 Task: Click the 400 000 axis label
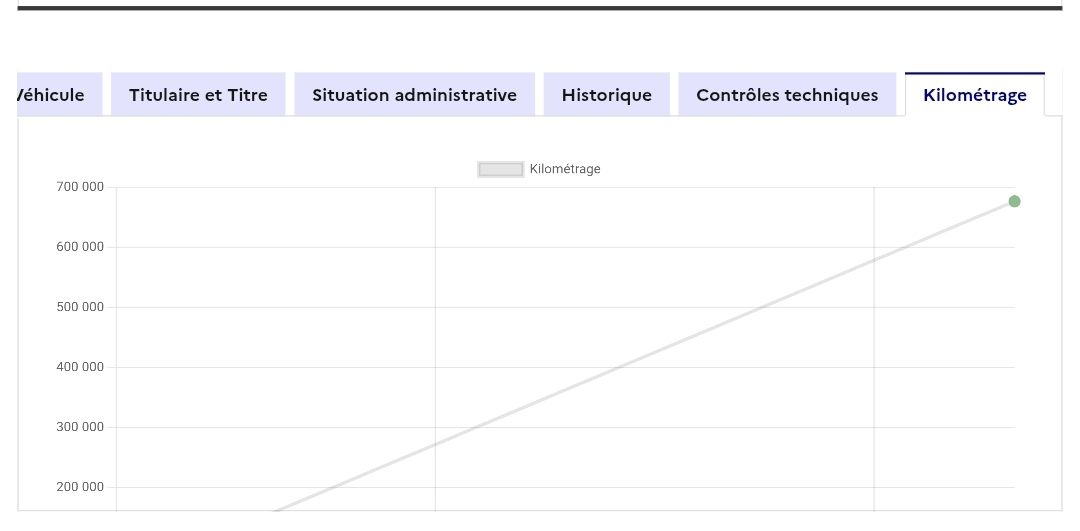(80, 367)
